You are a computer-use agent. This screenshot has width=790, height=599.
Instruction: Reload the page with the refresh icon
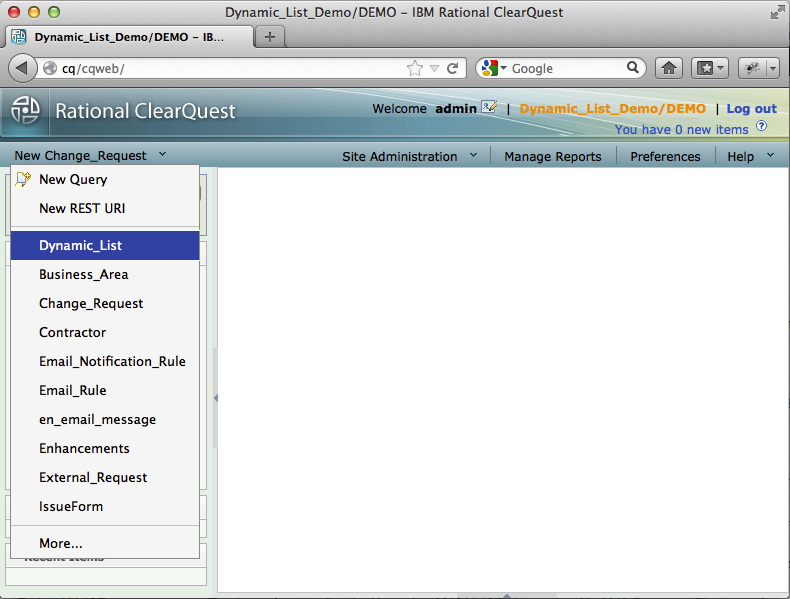click(x=452, y=68)
